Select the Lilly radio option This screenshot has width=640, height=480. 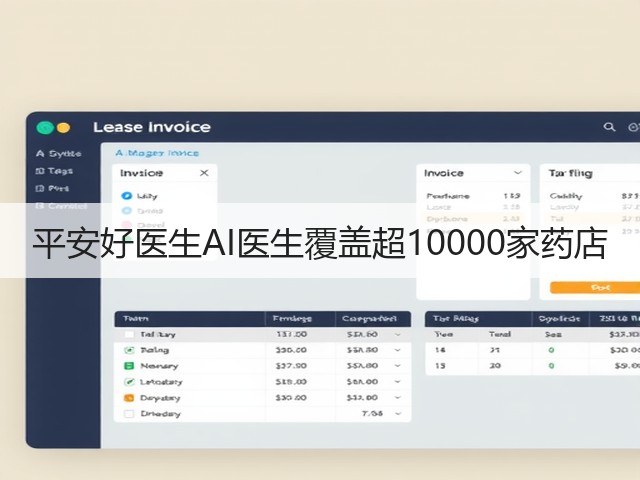point(127,196)
